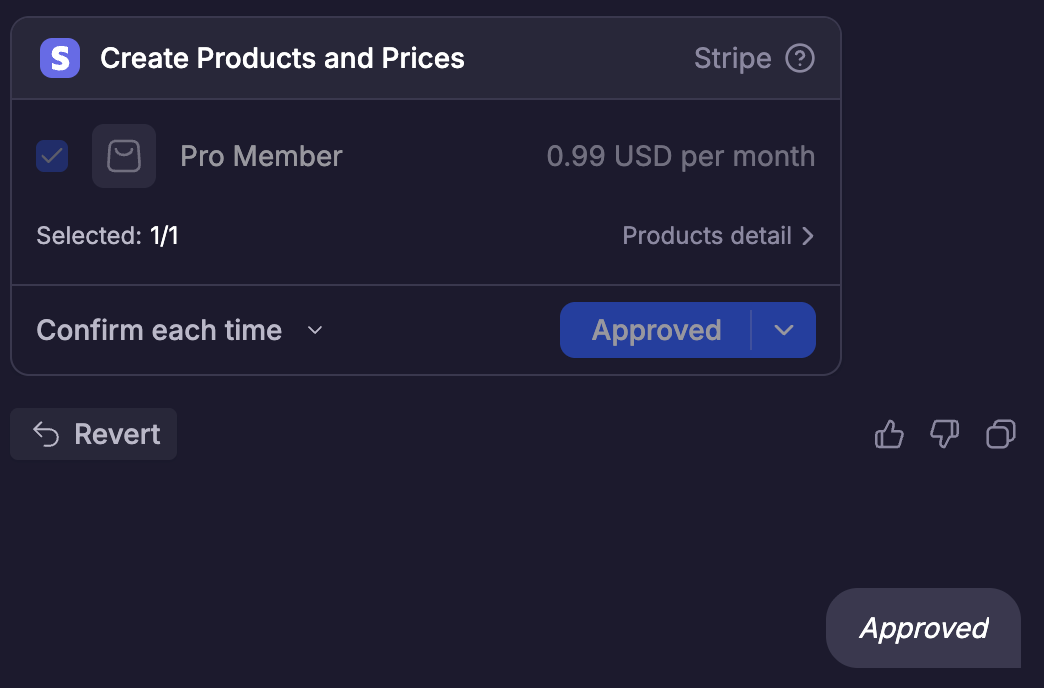Open the Products detail link
Screen dimensions: 1044x688
[707, 236]
